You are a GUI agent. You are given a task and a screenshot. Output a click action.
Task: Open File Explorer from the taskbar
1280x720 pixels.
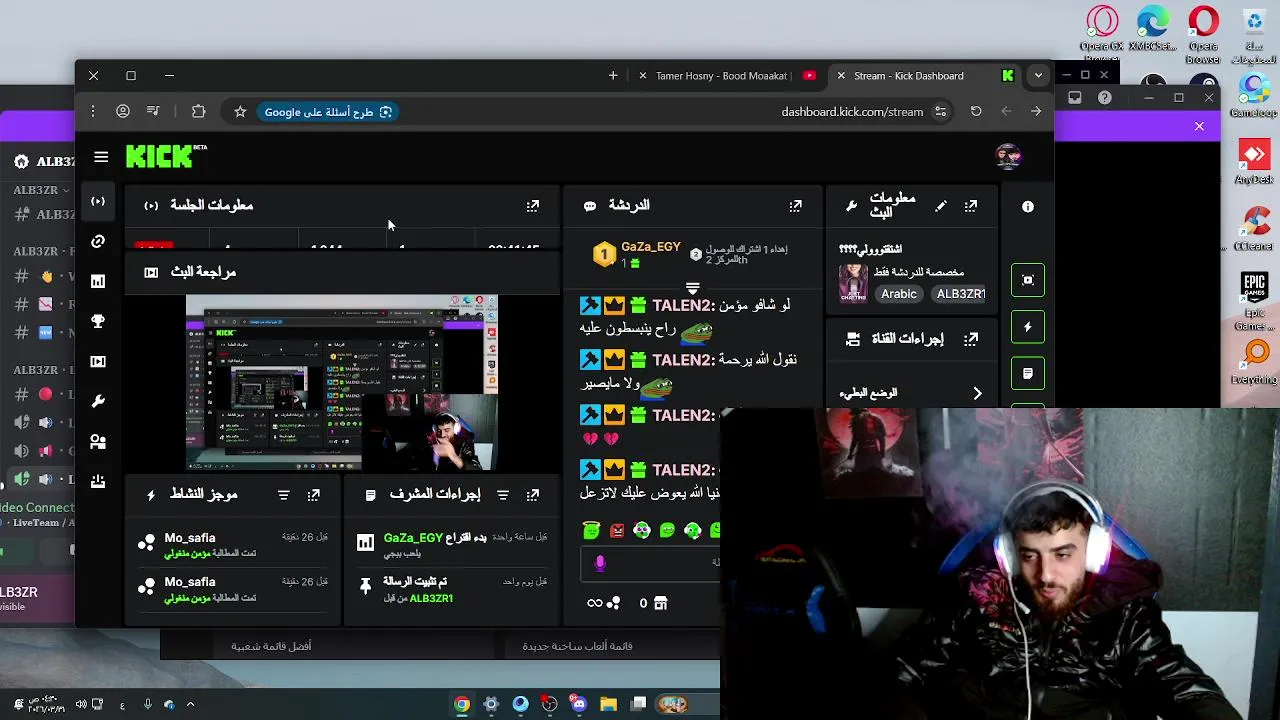coord(608,705)
